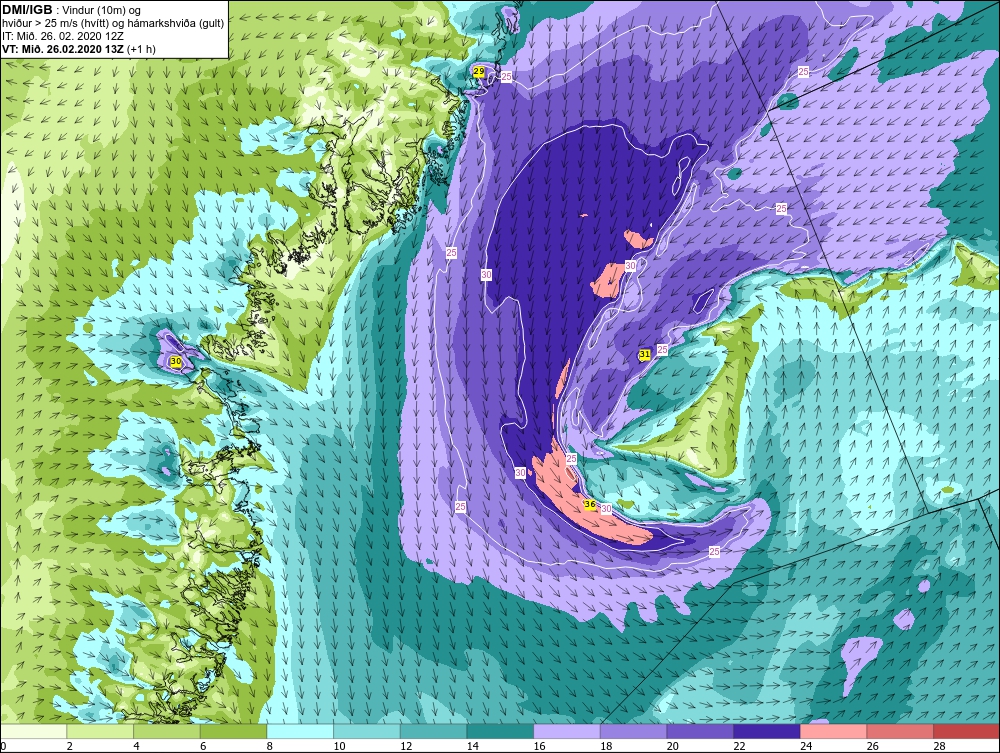Screen dimensions: 1000x753
Task: Click the legend tick label '14'
Action: [x=473, y=746]
